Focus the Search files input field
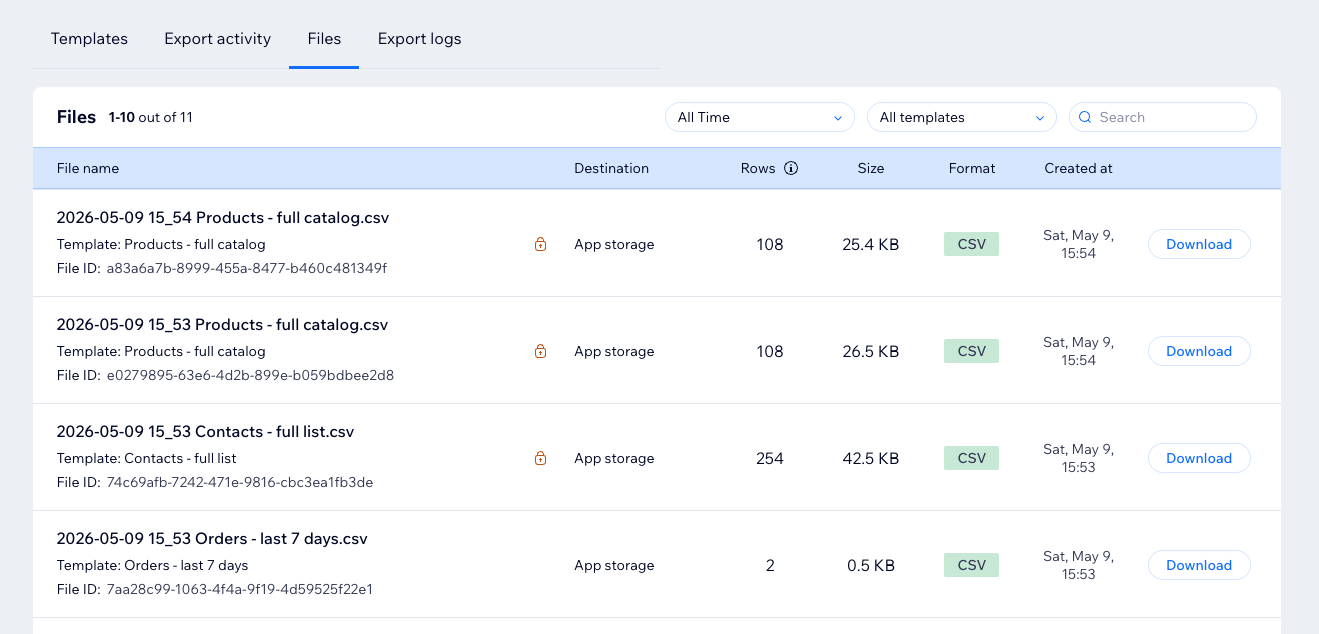1319x634 pixels. [x=1163, y=117]
